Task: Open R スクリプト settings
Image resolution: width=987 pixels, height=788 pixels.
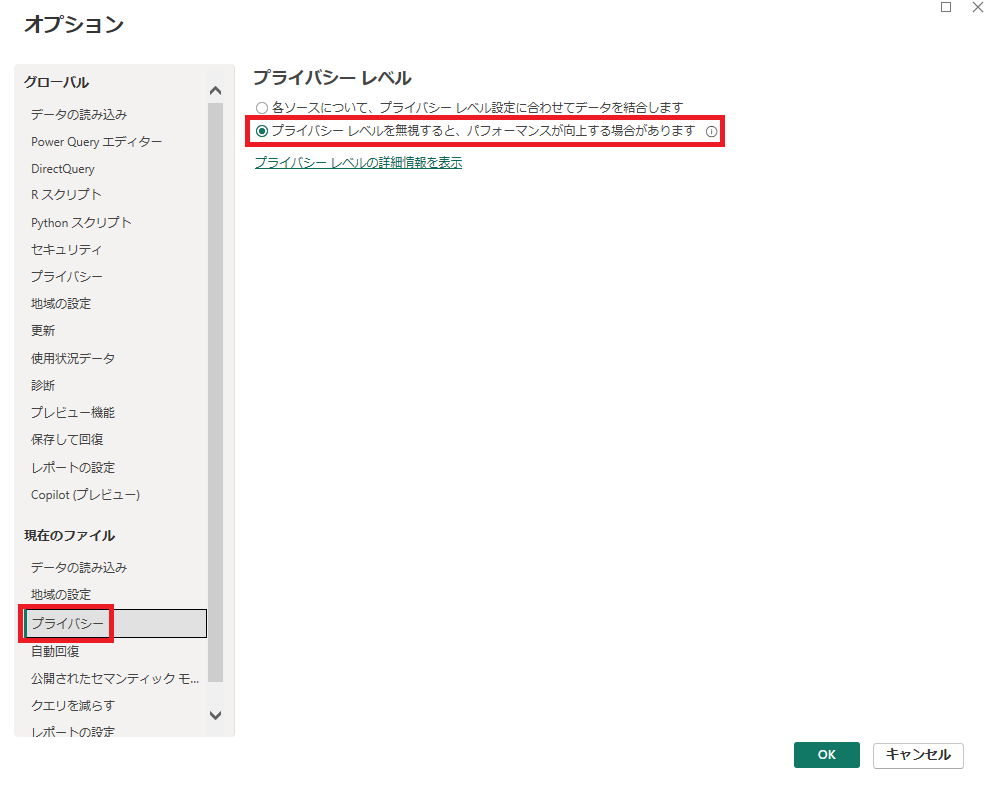Action: pos(66,195)
